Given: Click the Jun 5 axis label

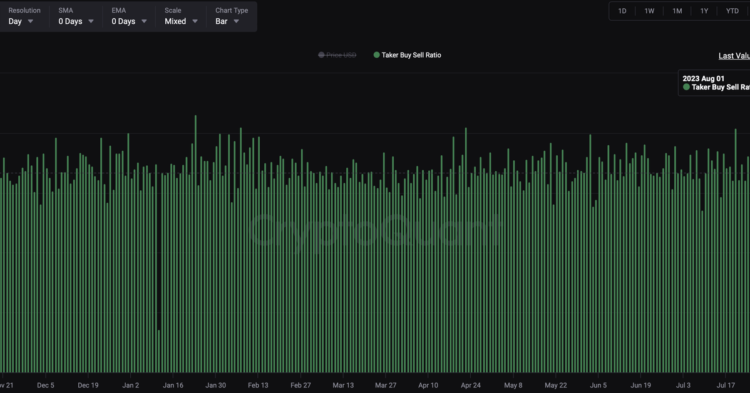Looking at the screenshot, I should (598, 385).
